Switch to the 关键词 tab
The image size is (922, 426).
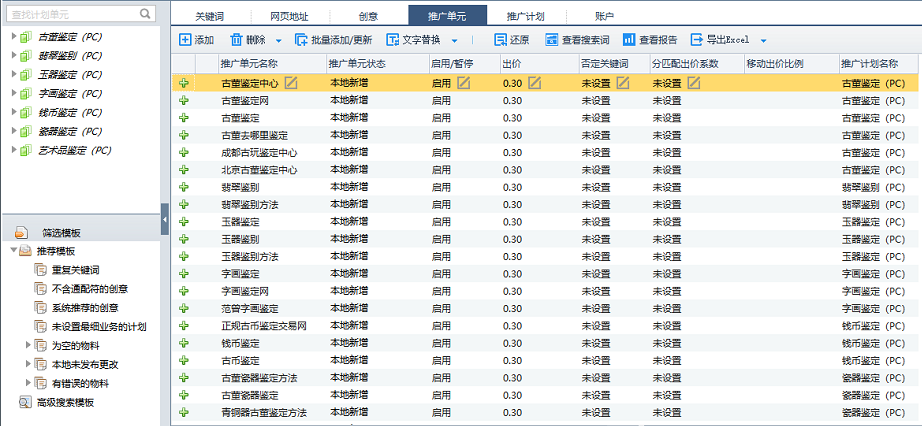[211, 16]
